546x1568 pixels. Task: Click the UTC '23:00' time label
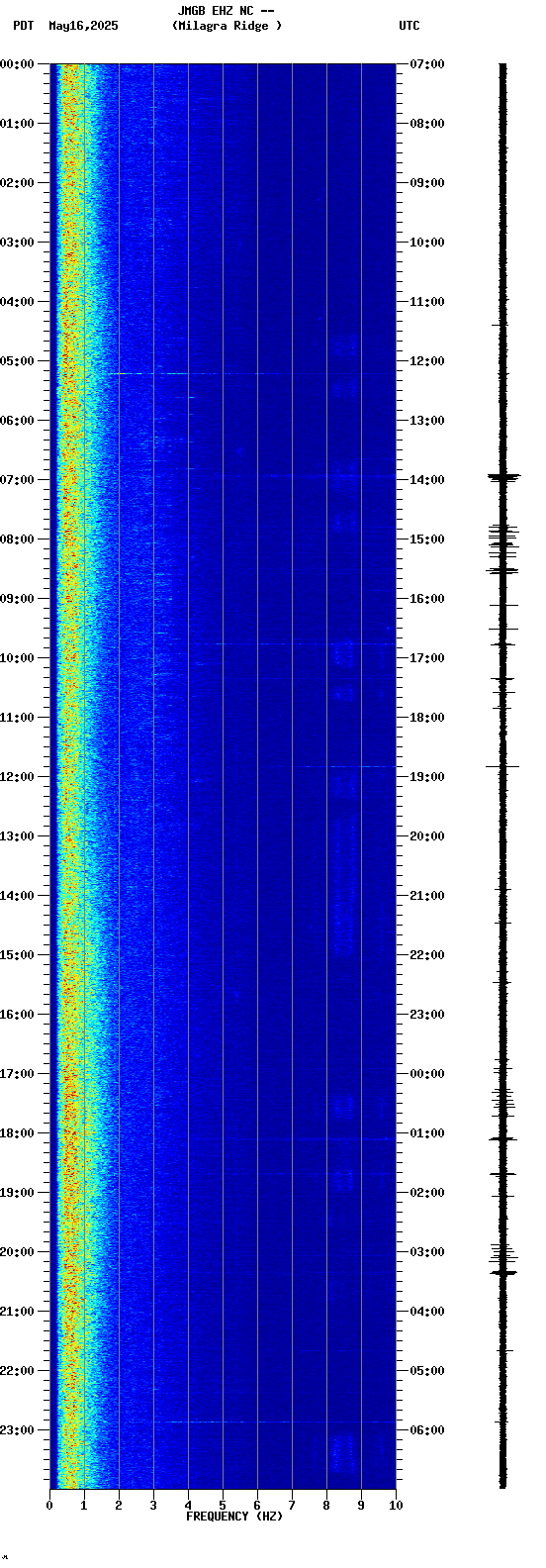click(427, 1015)
